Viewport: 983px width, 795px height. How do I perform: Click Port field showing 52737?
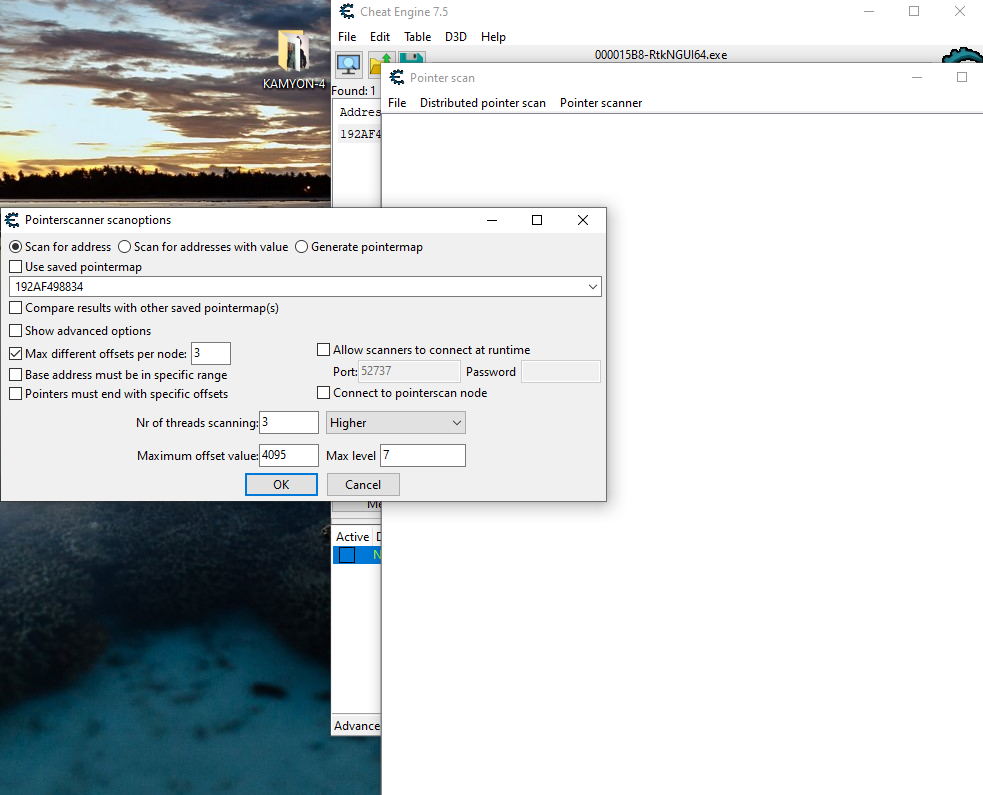click(409, 371)
